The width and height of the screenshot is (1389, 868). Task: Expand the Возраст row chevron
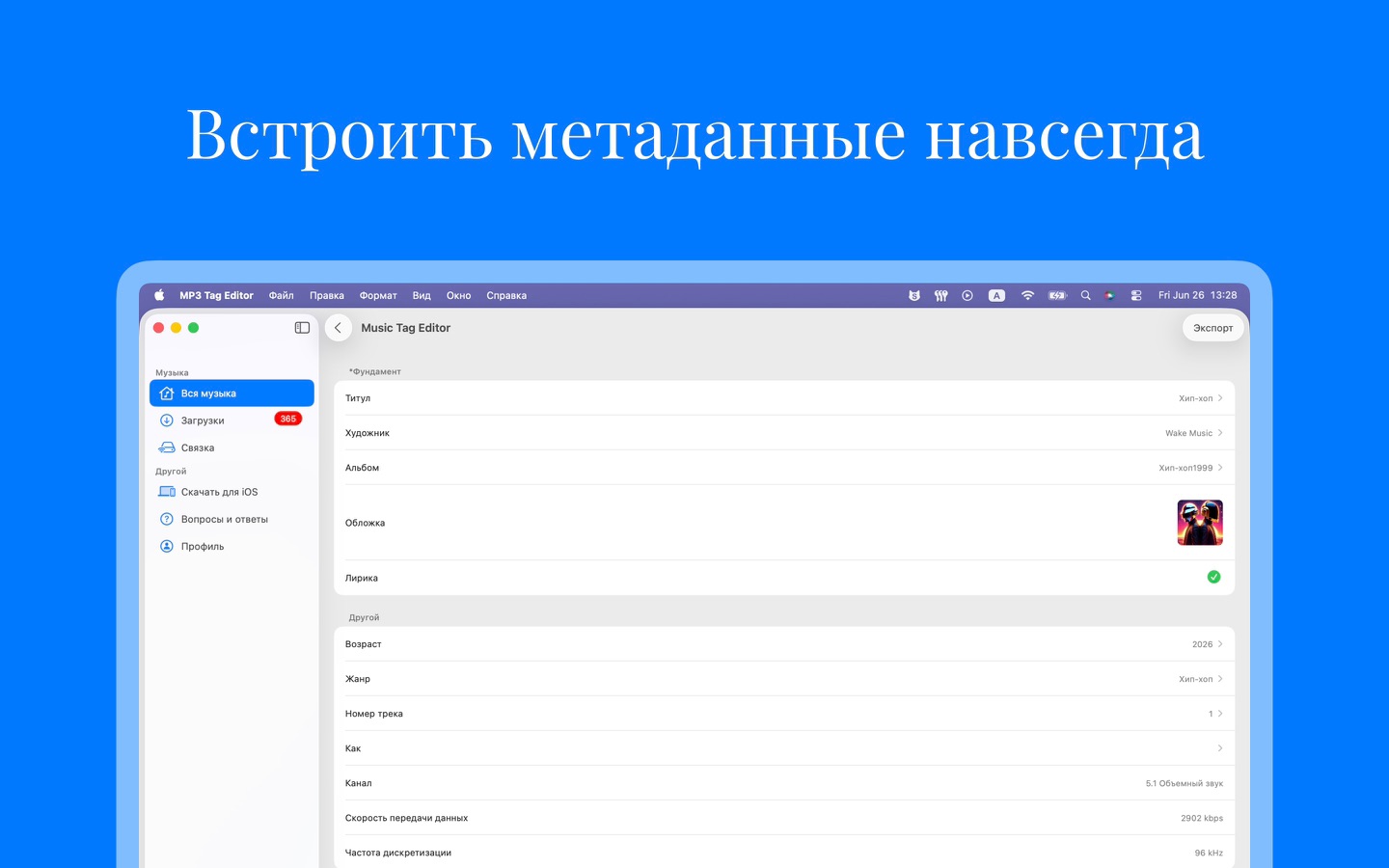[1220, 643]
